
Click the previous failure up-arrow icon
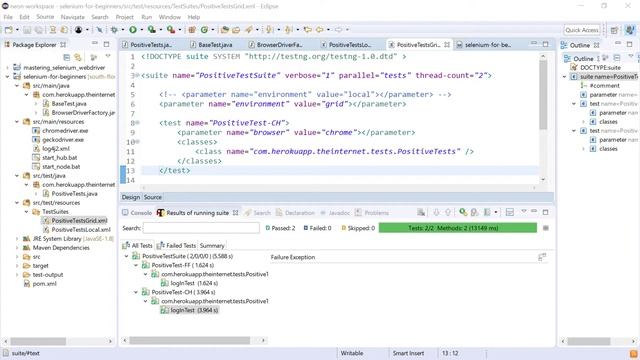coord(448,212)
